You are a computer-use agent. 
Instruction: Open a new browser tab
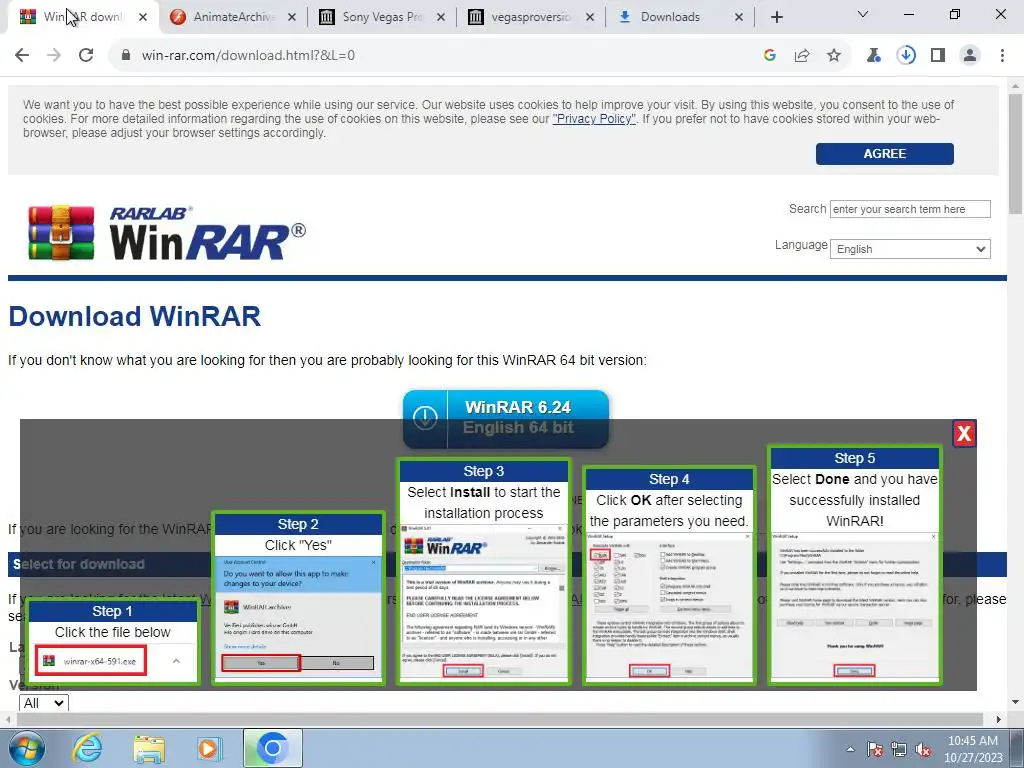point(776,17)
